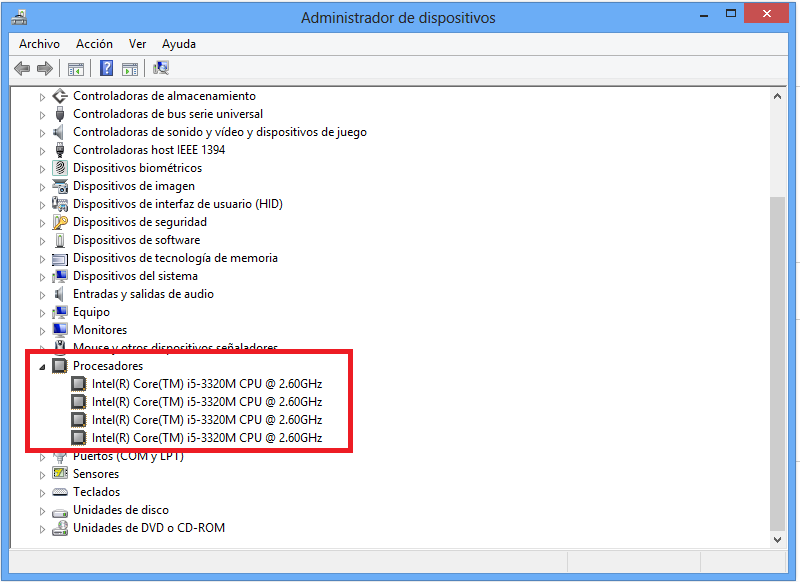The image size is (800, 582).
Task: Show or hide the action pane icon
Action: [130, 68]
